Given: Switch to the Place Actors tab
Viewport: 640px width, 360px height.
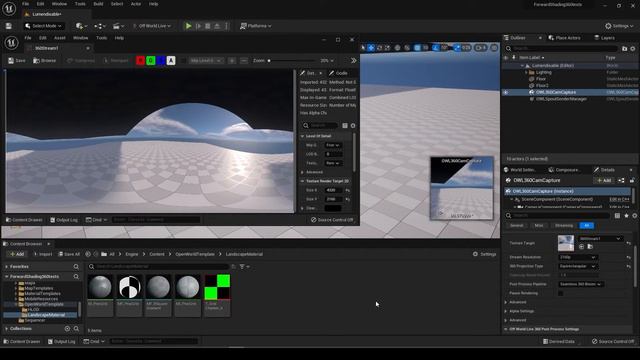Looking at the screenshot, I should [564, 38].
